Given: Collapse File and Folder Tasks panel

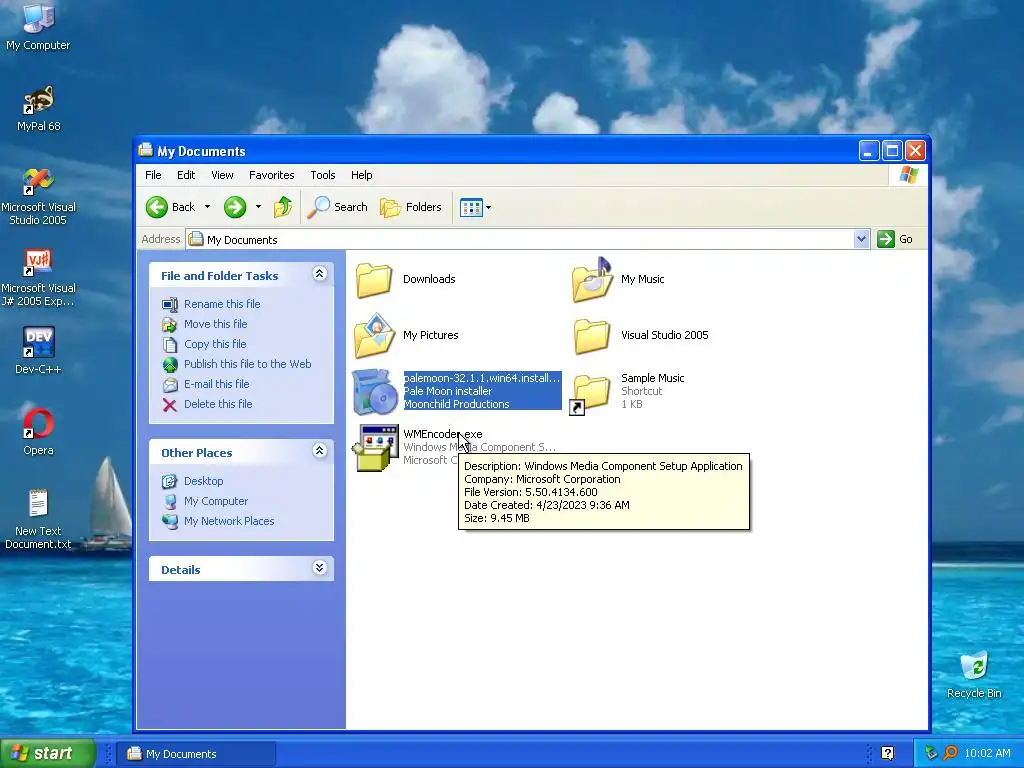Looking at the screenshot, I should coord(319,274).
